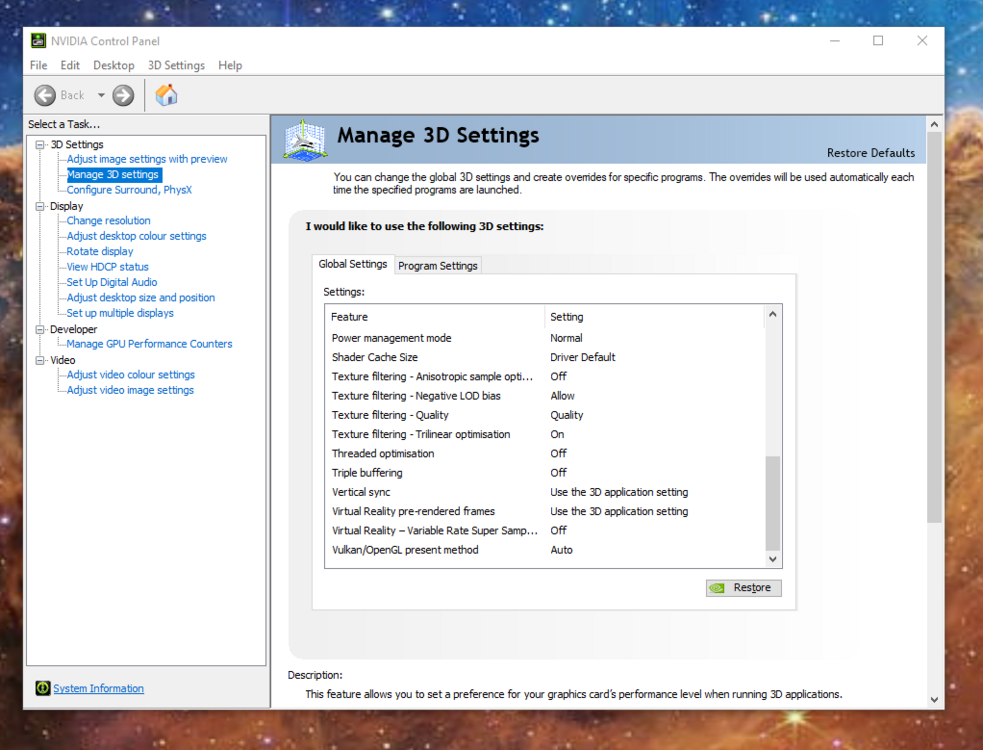This screenshot has width=983, height=750.
Task: Click the Back arrow icon
Action: coord(45,95)
